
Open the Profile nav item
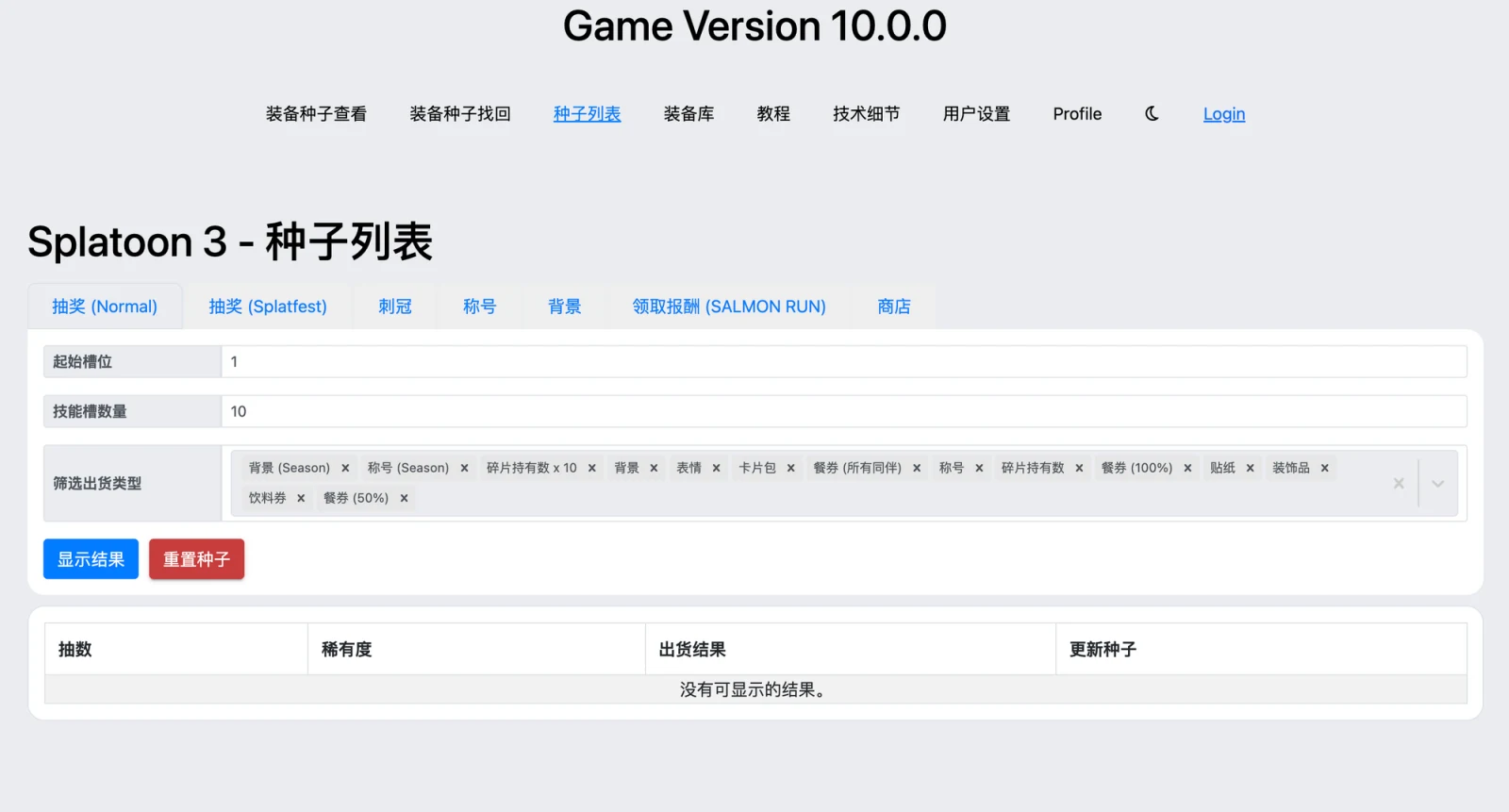(x=1077, y=113)
